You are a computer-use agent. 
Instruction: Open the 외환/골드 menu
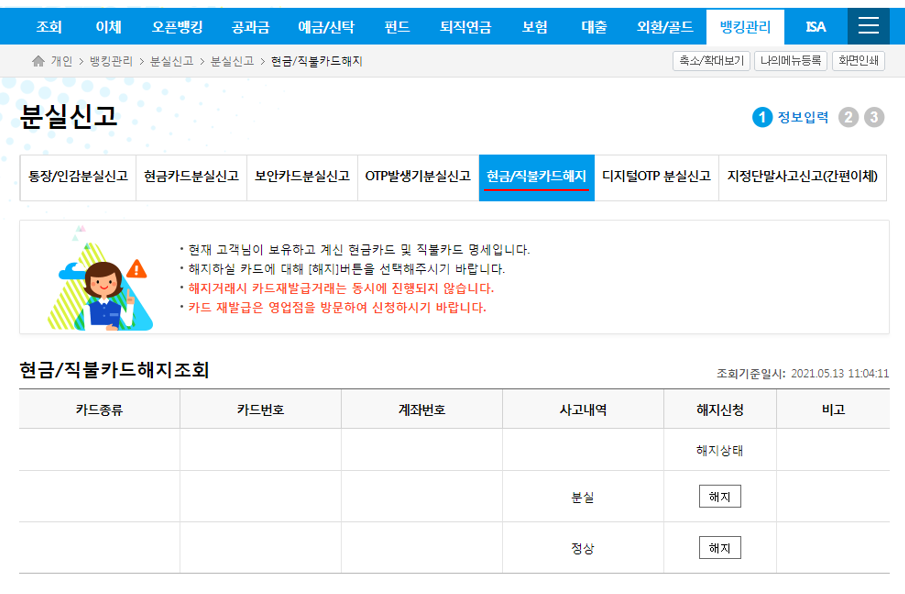pos(665,27)
